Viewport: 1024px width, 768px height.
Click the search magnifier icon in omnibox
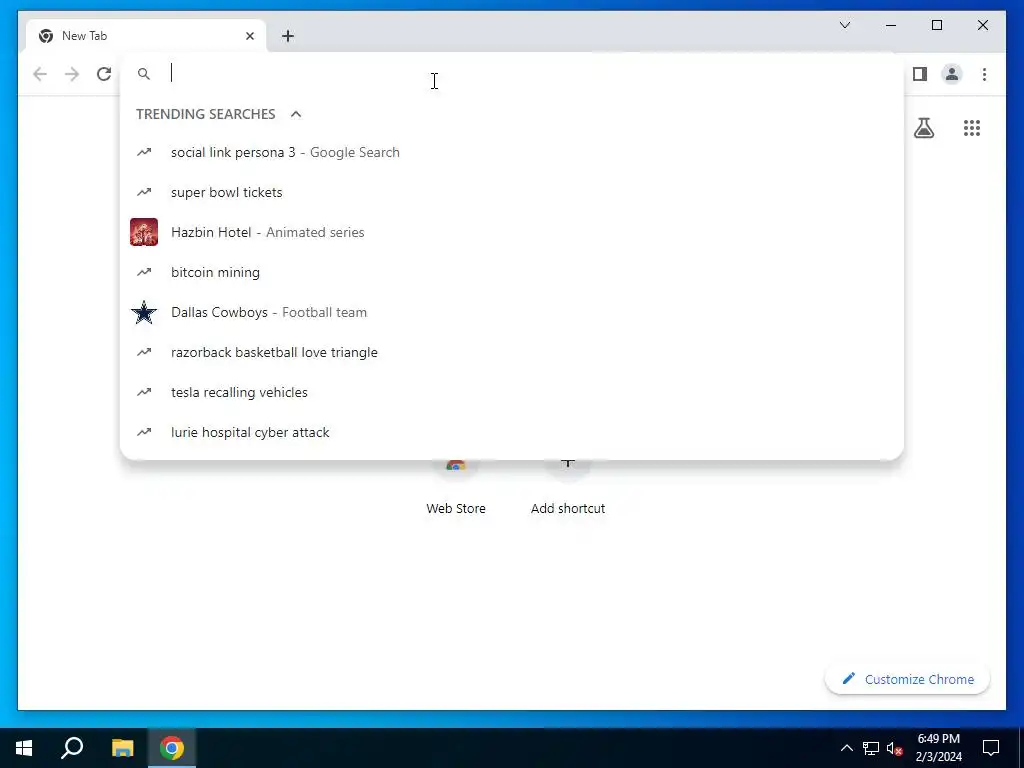(x=144, y=74)
